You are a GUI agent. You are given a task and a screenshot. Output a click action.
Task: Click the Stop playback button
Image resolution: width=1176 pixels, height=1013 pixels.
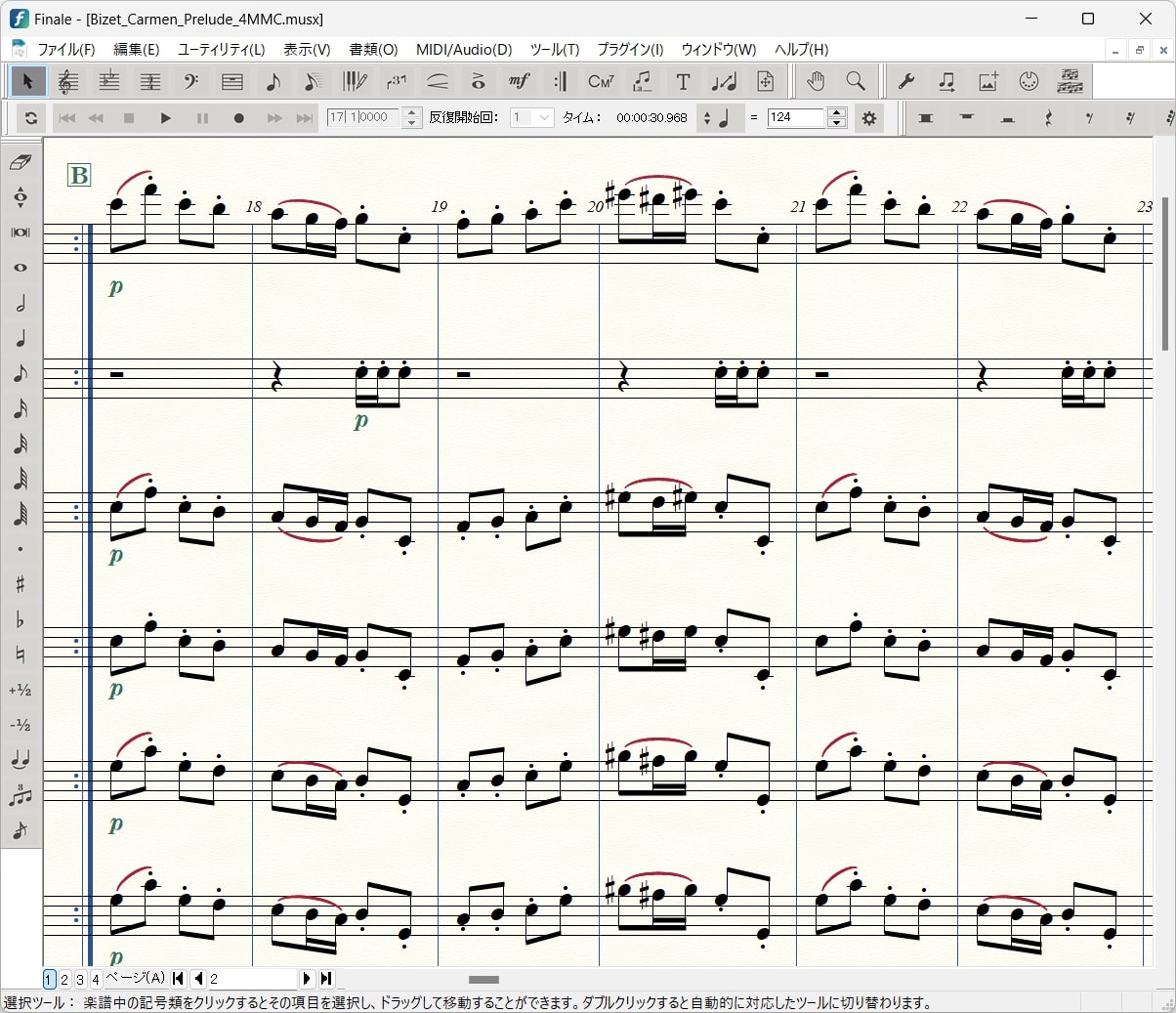[x=129, y=118]
